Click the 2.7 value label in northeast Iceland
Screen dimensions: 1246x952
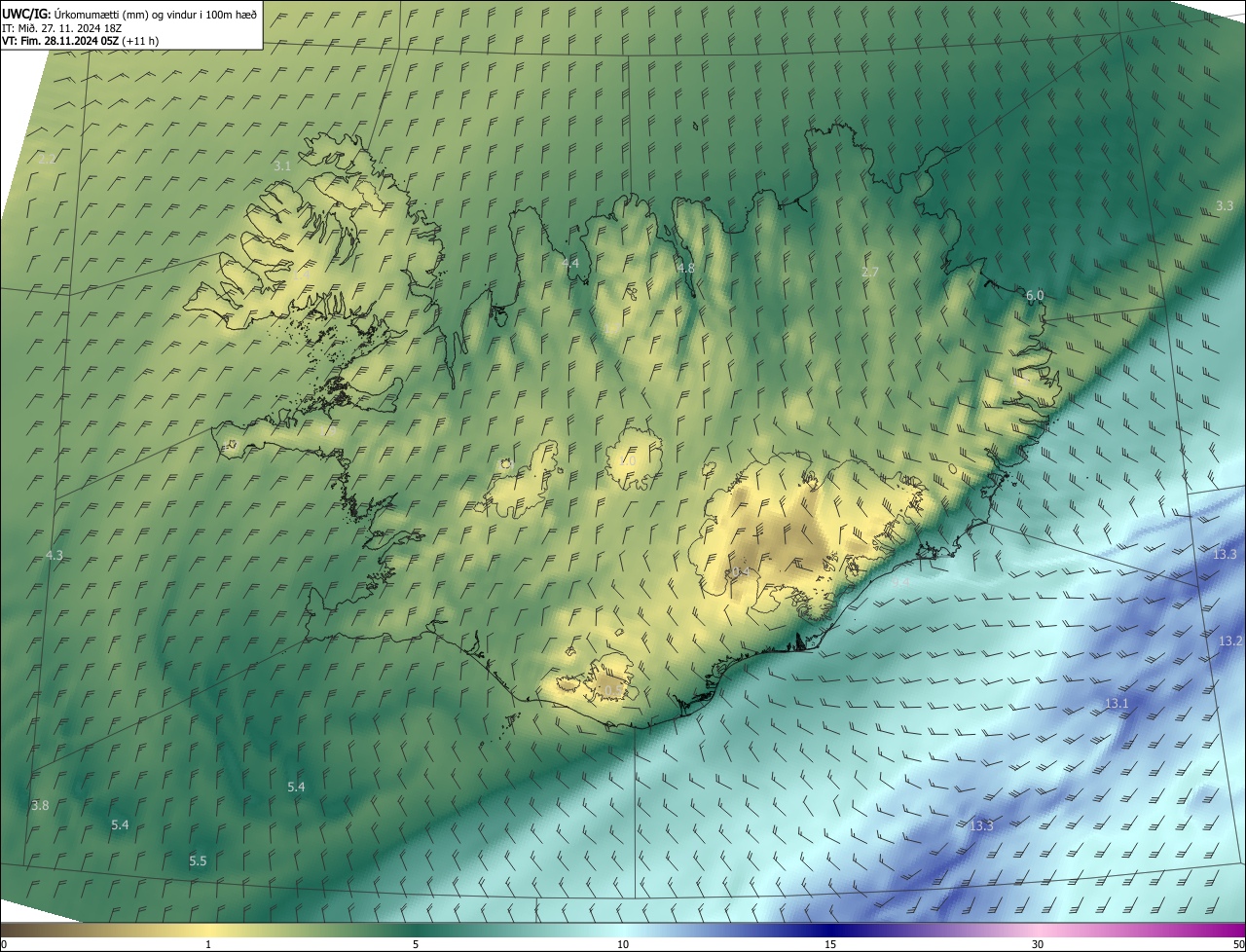coord(870,273)
